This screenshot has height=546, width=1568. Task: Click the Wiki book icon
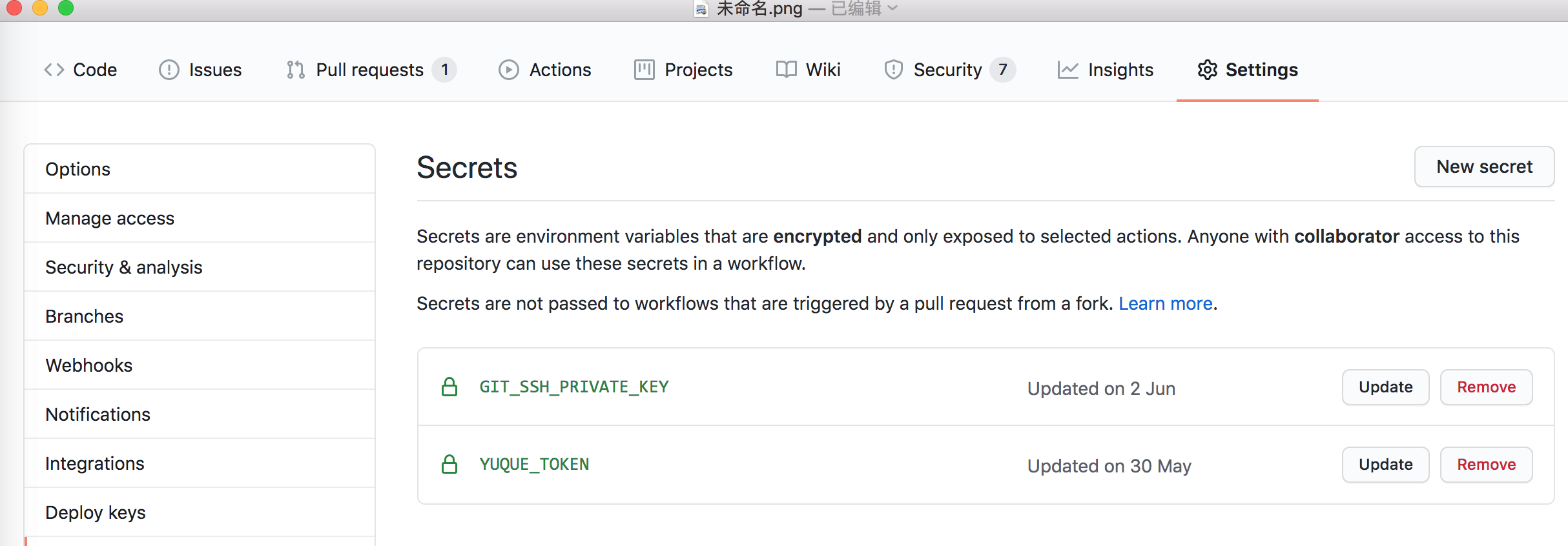pos(786,70)
